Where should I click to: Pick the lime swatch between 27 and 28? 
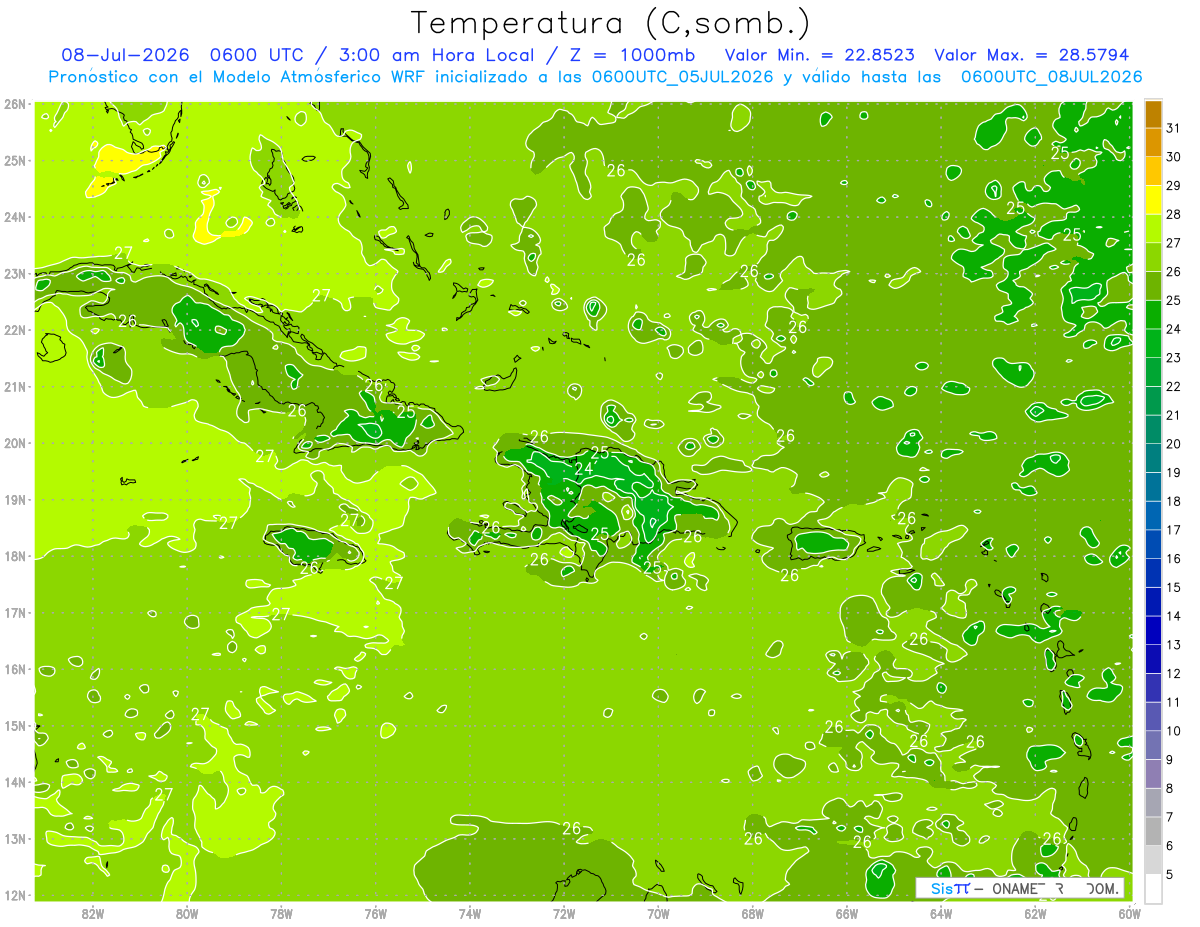pos(1153,229)
